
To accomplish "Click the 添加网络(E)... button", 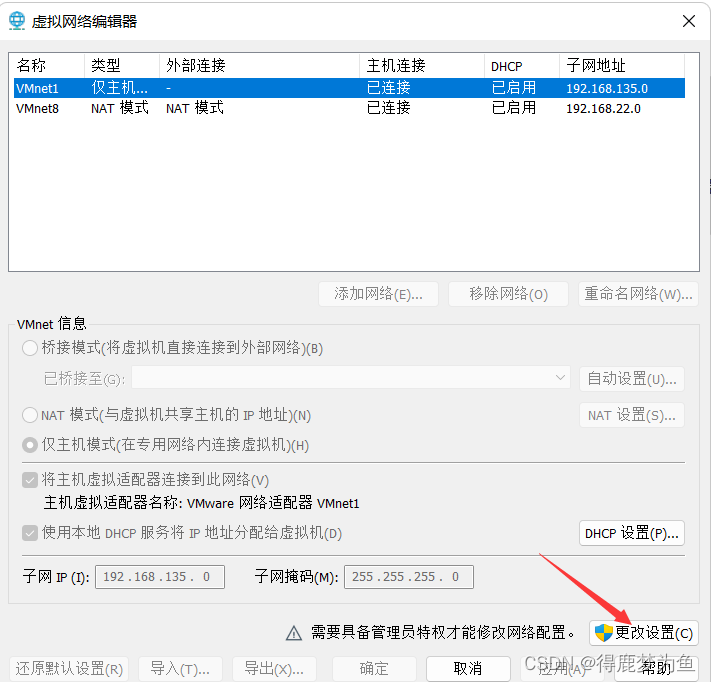I will pyautogui.click(x=379, y=294).
